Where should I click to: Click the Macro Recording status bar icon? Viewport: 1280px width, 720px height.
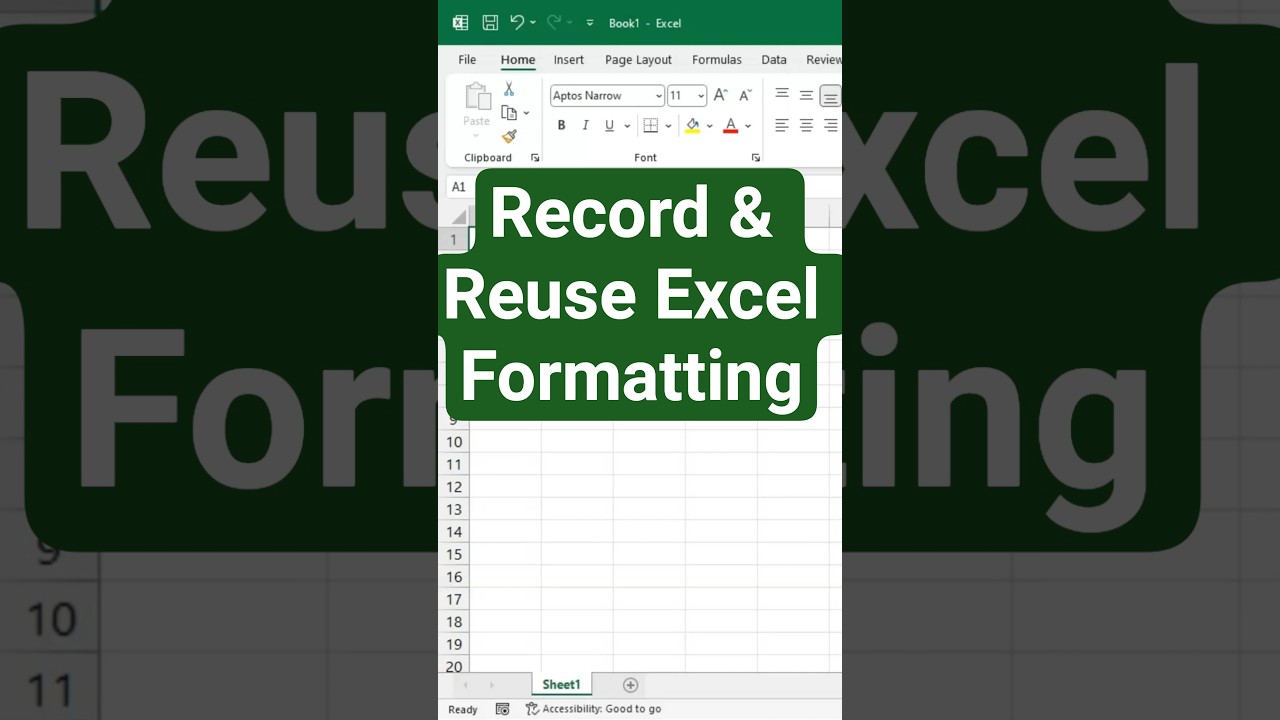point(502,709)
